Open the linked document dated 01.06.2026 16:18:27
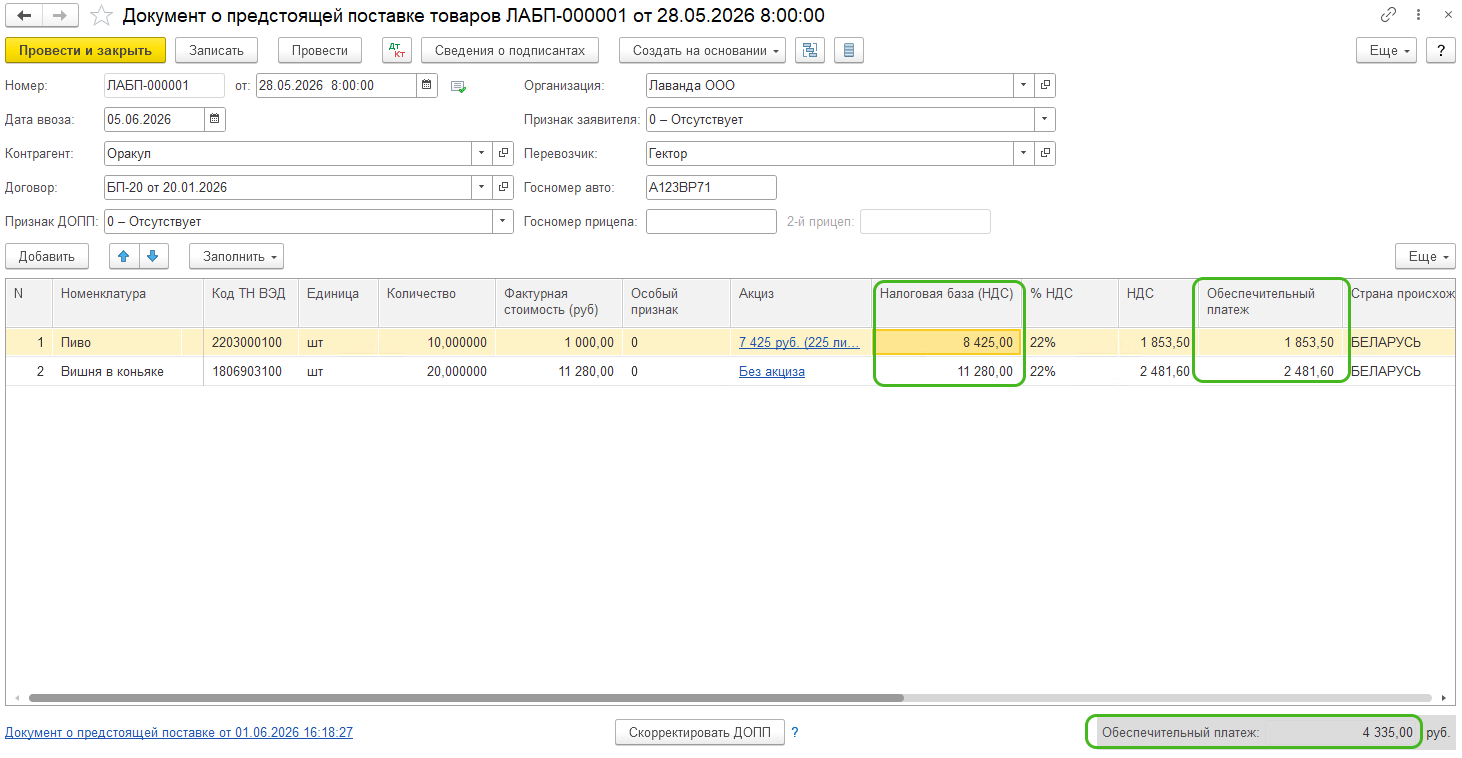 (179, 733)
